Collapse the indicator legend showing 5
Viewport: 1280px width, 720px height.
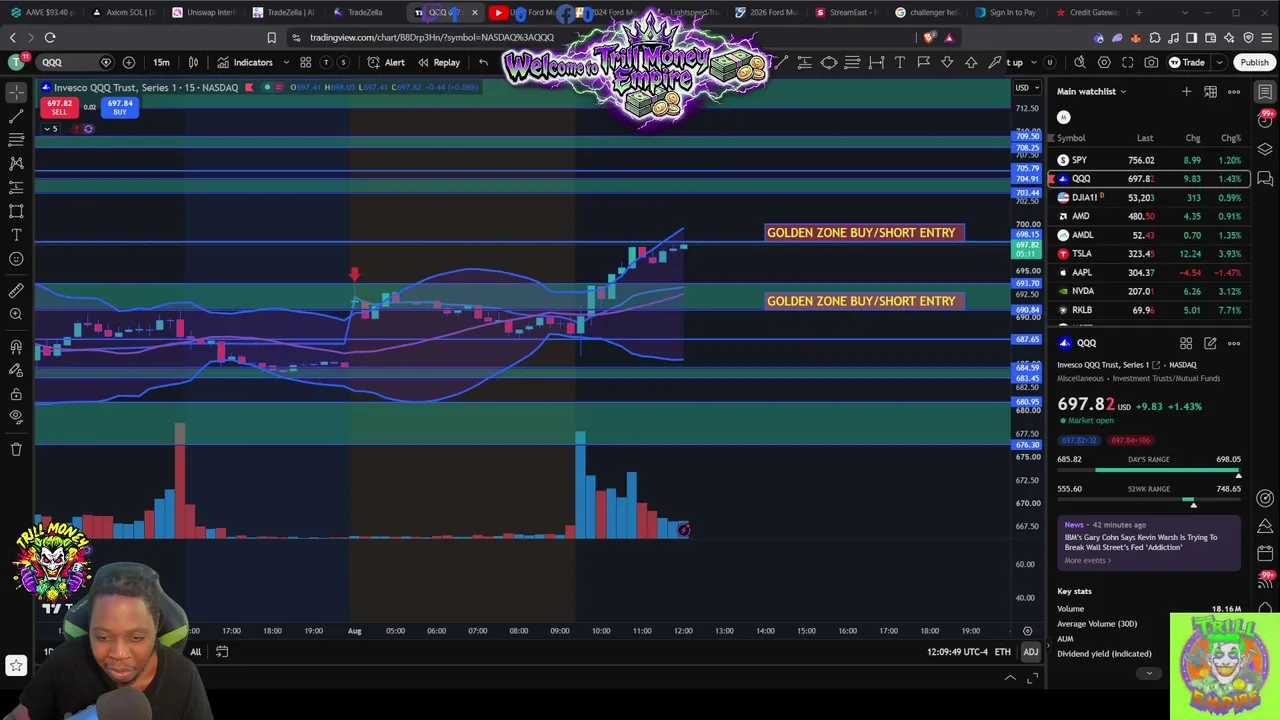pyautogui.click(x=49, y=129)
